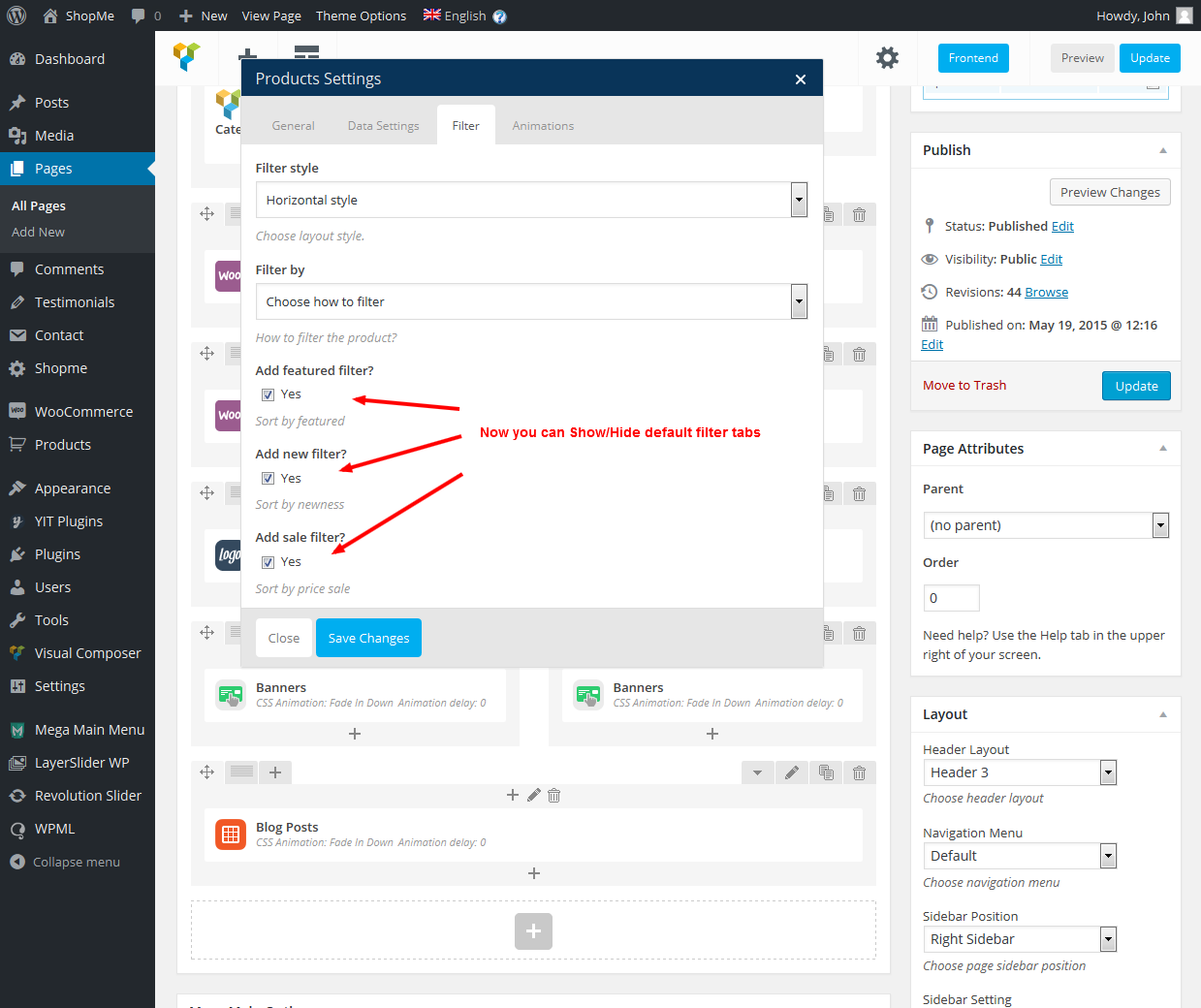1201x1008 pixels.
Task: Toggle the Add new filter checkbox
Action: point(269,479)
